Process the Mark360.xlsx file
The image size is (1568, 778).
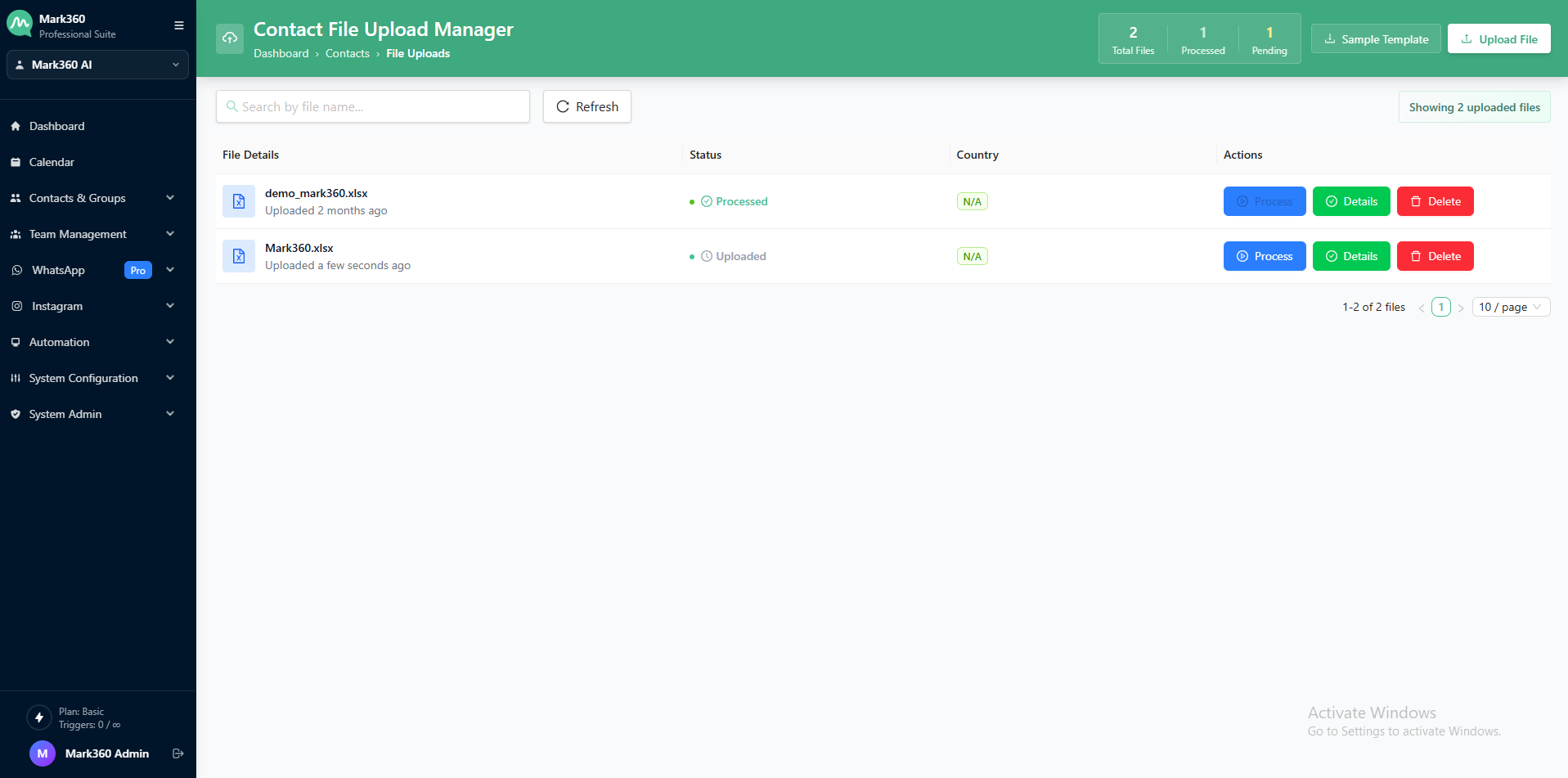[x=1264, y=256]
